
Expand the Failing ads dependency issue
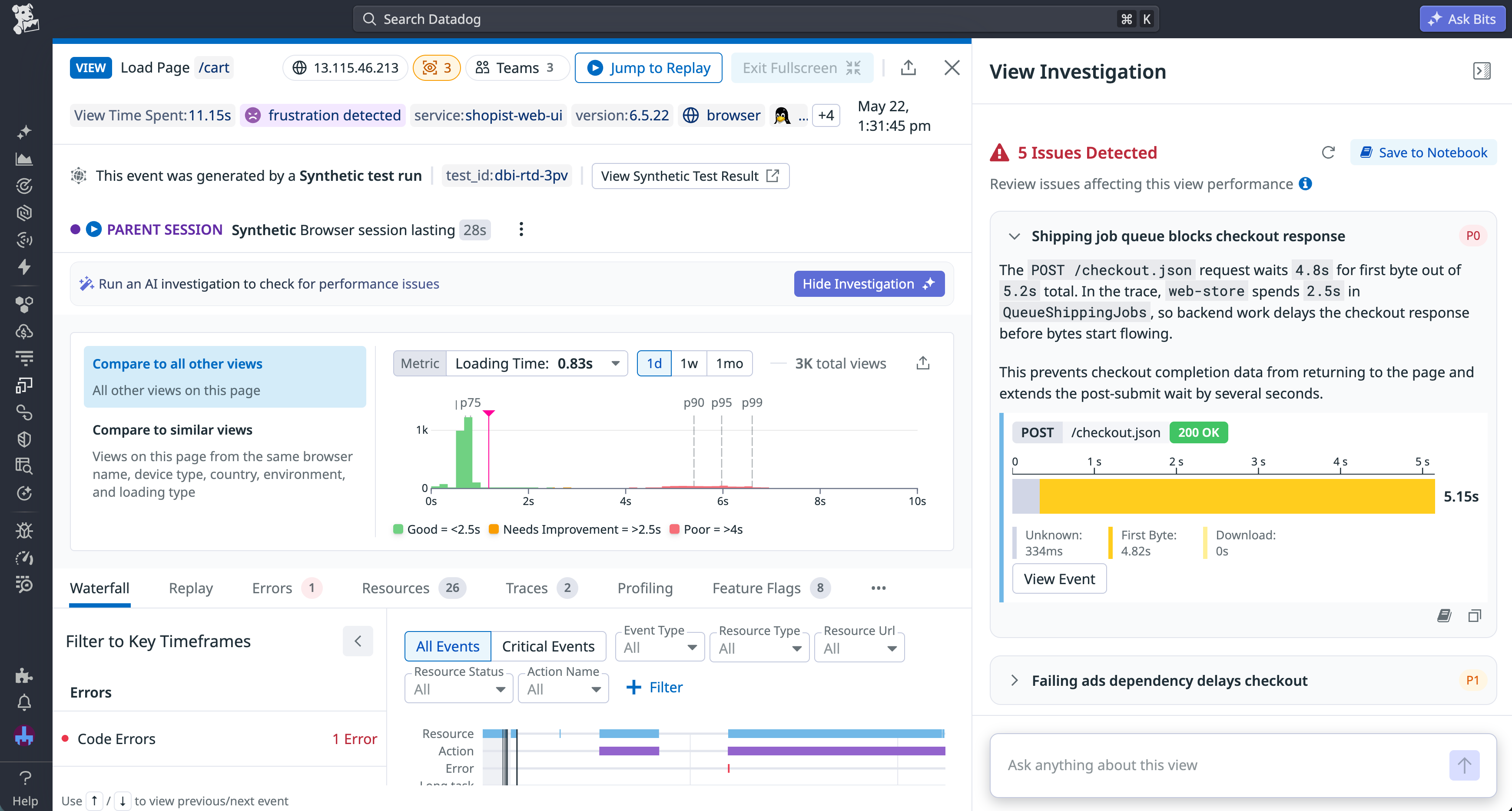pyautogui.click(x=1014, y=680)
